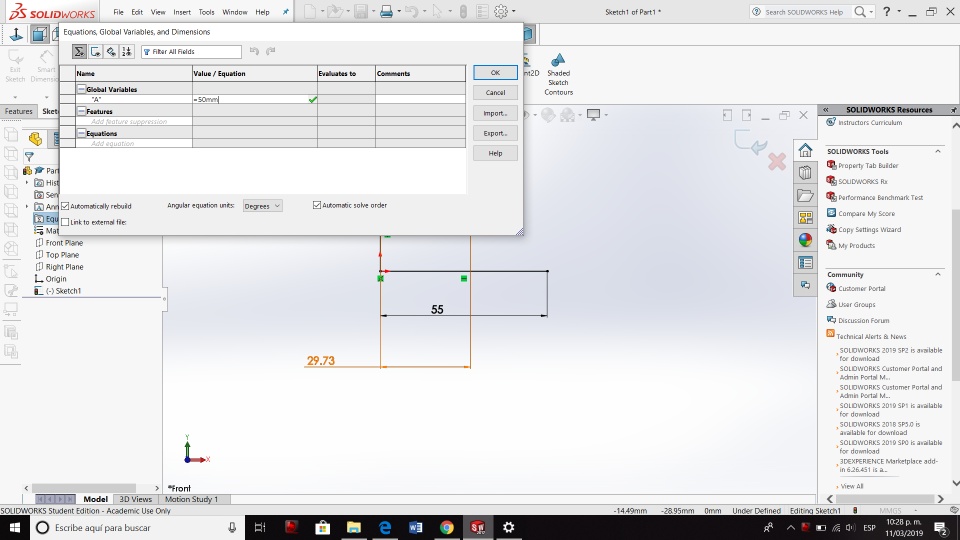
Task: Click the Help question mark icon
Action: coord(886,12)
